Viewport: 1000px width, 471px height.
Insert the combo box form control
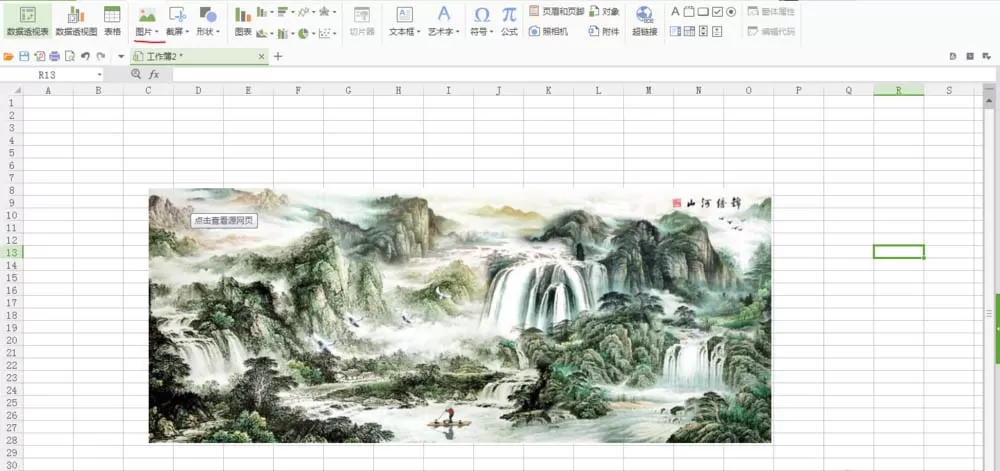[689, 31]
